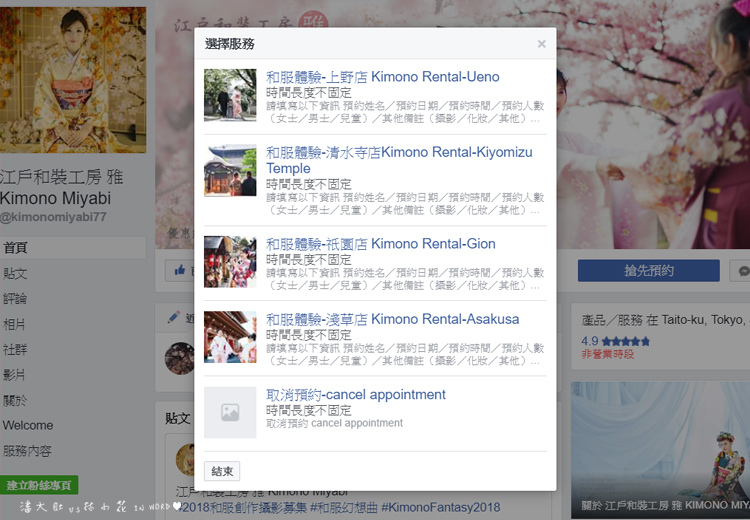Choose 和服體驗-淺草店 Kimono Rental-Asakusa
The height and width of the screenshot is (520, 750).
392,319
